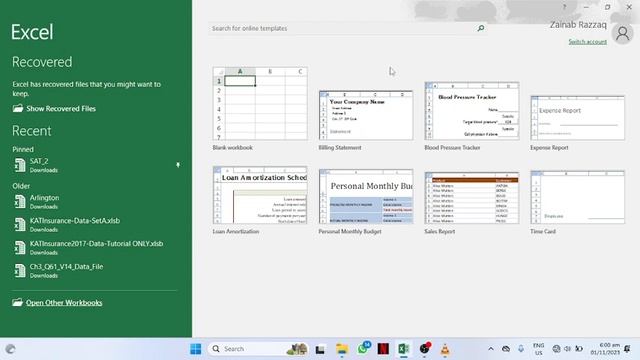Viewport: 640px width, 360px height.
Task: Open the Billing Statement template thumbnail
Action: 366,116
